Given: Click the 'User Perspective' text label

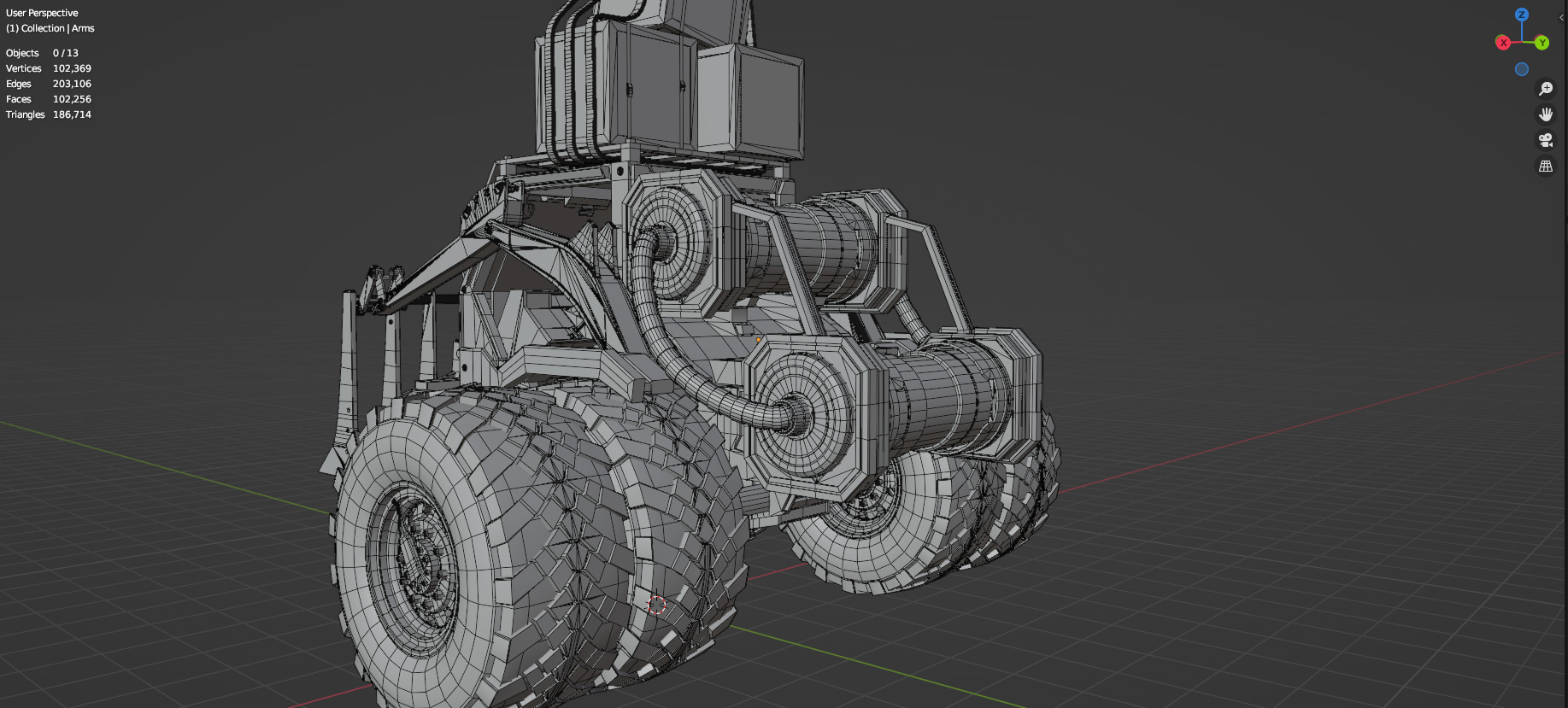Looking at the screenshot, I should (42, 13).
